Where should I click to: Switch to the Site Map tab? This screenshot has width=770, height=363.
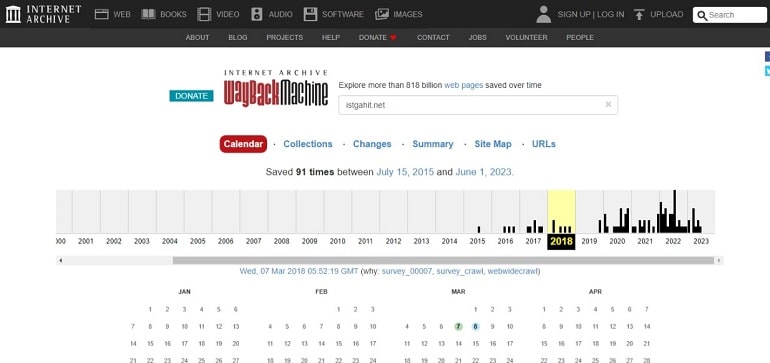(x=493, y=144)
